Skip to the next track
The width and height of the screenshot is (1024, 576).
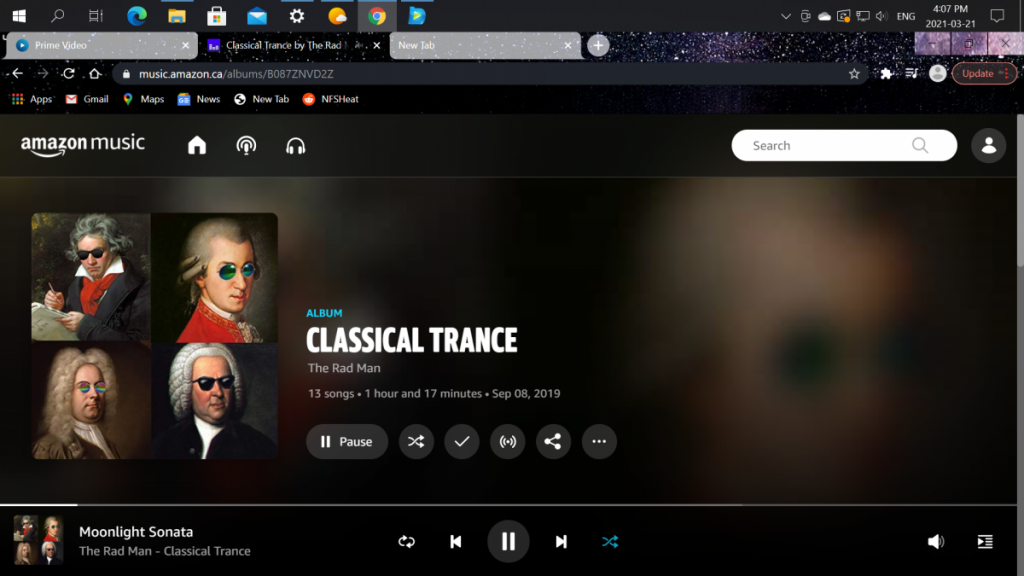pos(561,541)
